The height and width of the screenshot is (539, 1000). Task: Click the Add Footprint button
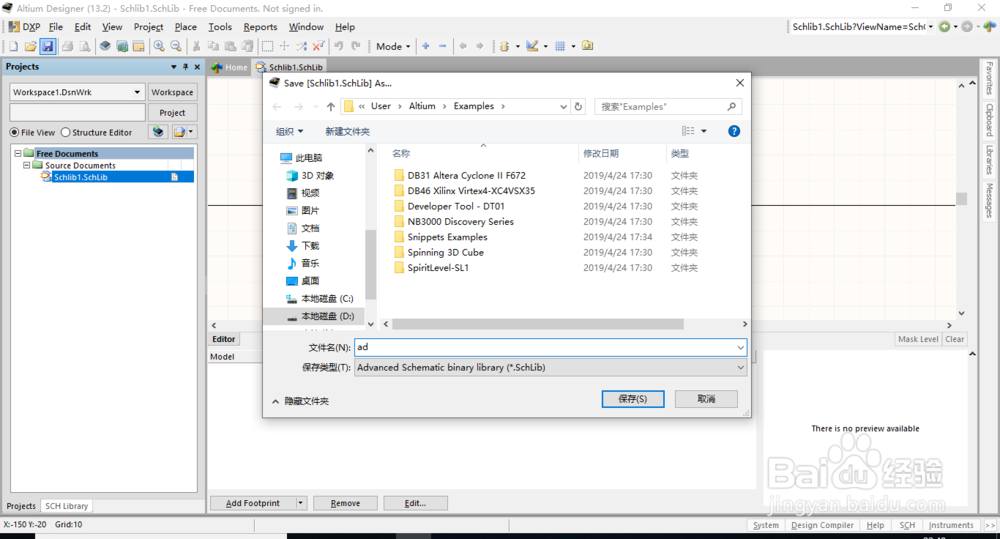(253, 503)
